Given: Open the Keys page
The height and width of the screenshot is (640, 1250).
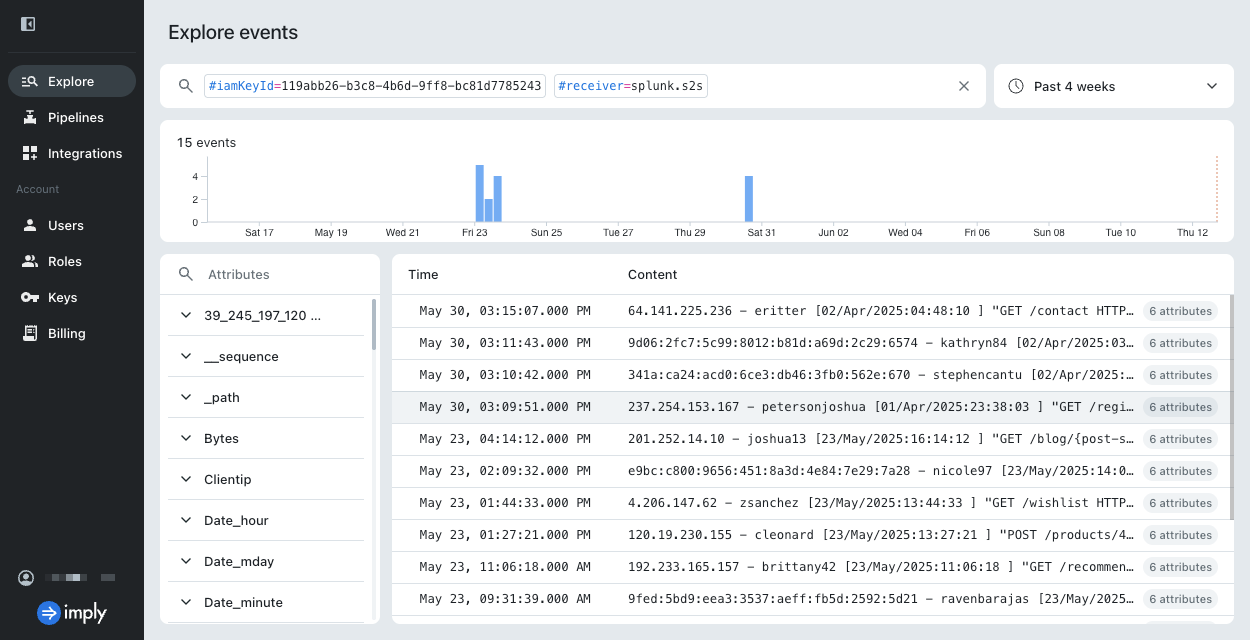Looking at the screenshot, I should [72, 297].
